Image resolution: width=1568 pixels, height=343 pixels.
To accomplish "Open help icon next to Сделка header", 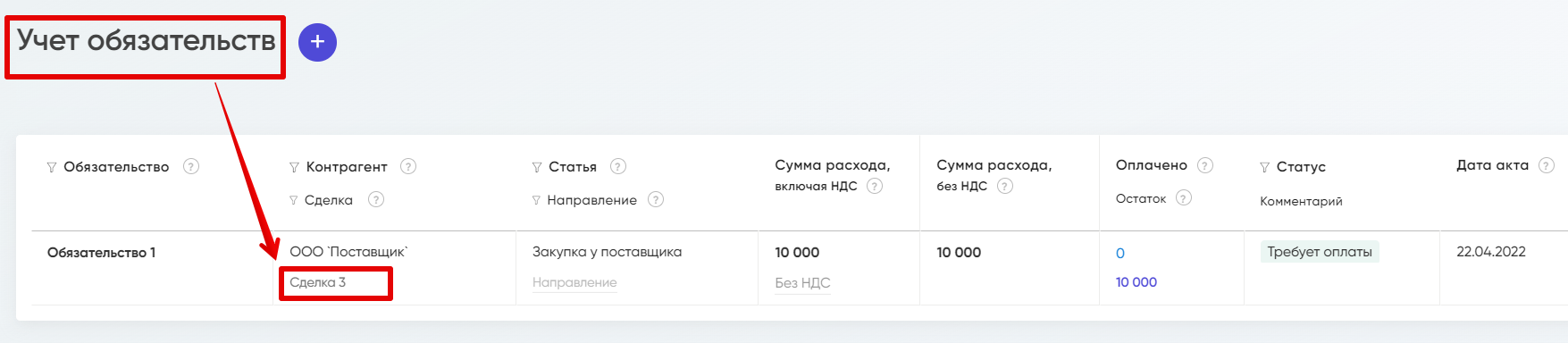I will pos(376,199).
